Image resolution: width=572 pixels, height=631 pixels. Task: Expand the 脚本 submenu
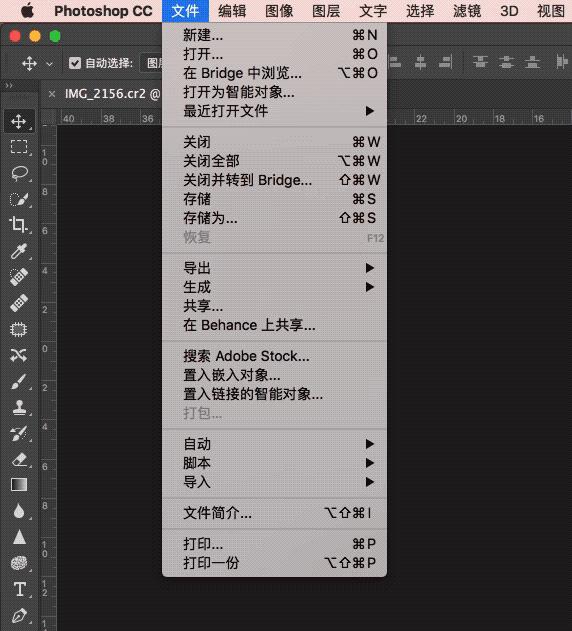275,463
